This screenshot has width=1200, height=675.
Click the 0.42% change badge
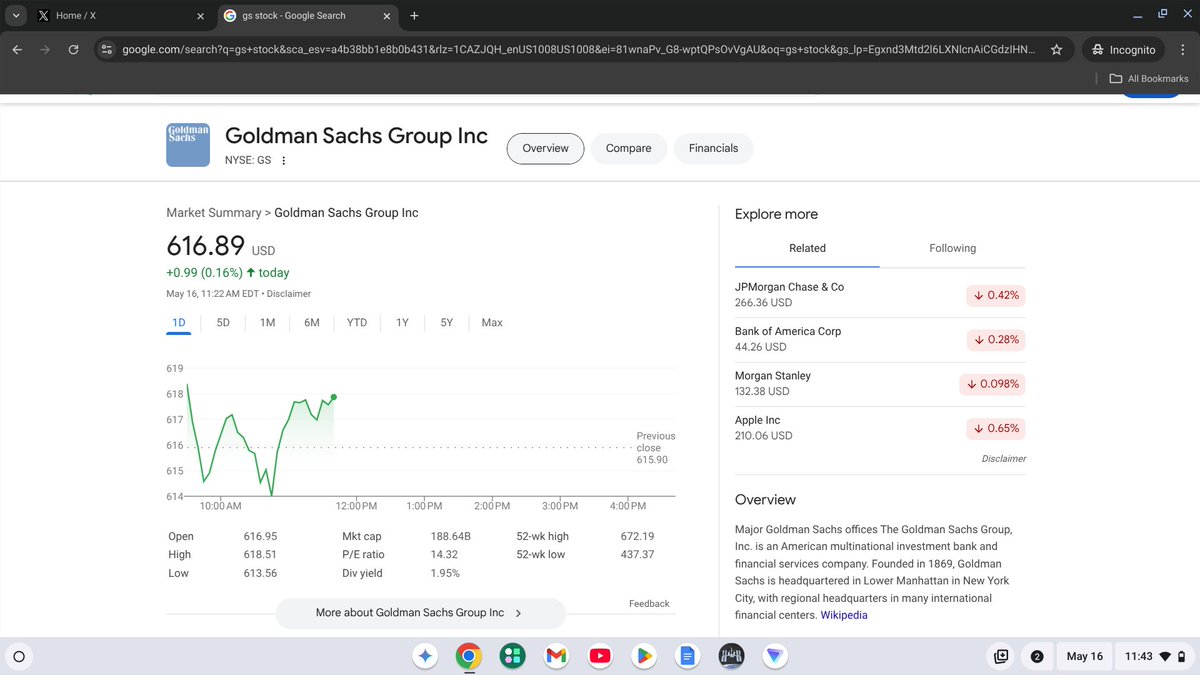point(996,295)
